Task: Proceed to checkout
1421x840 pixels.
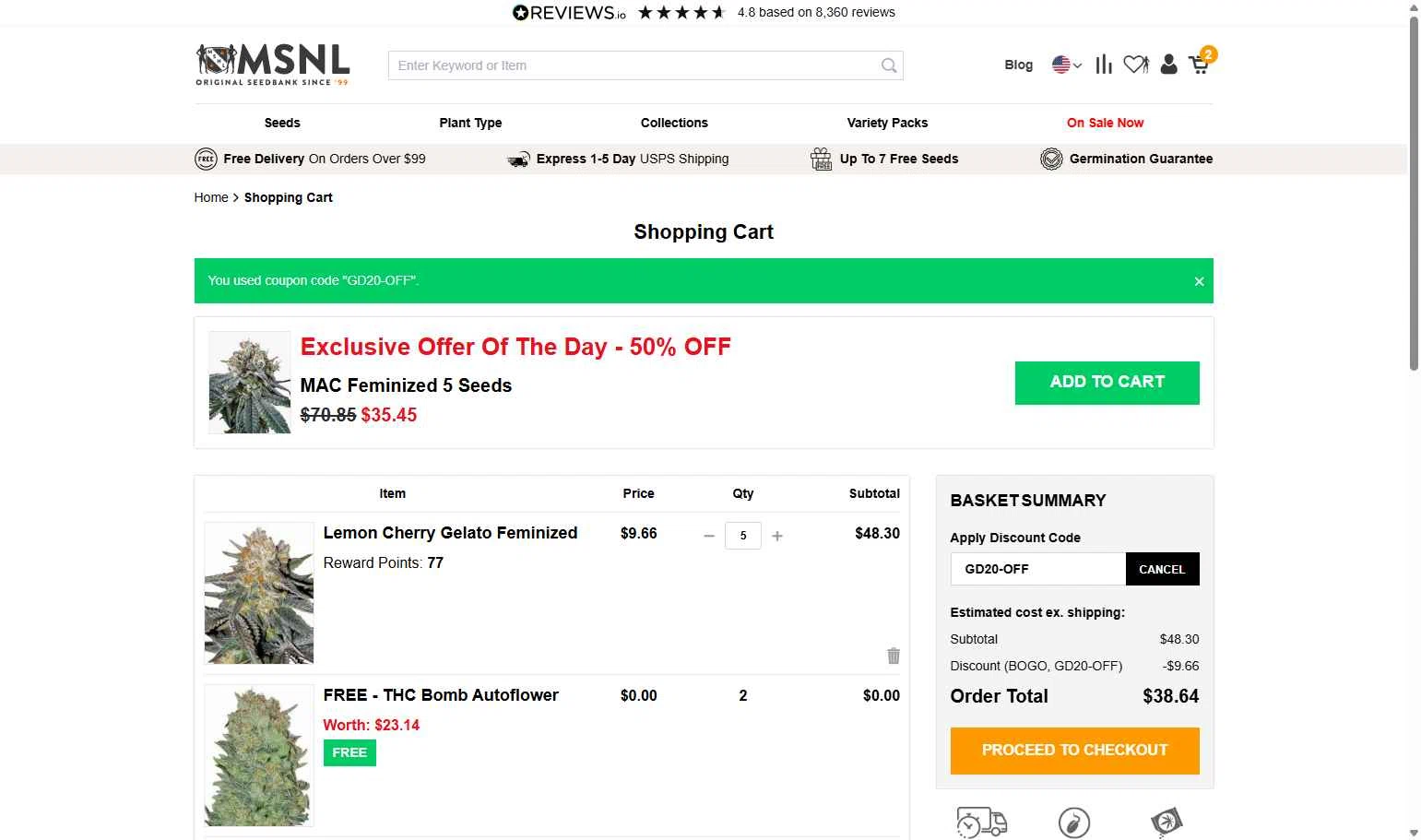Action: (1074, 751)
